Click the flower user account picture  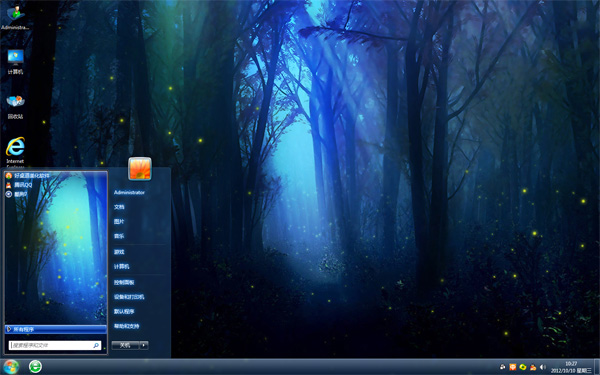(140, 168)
